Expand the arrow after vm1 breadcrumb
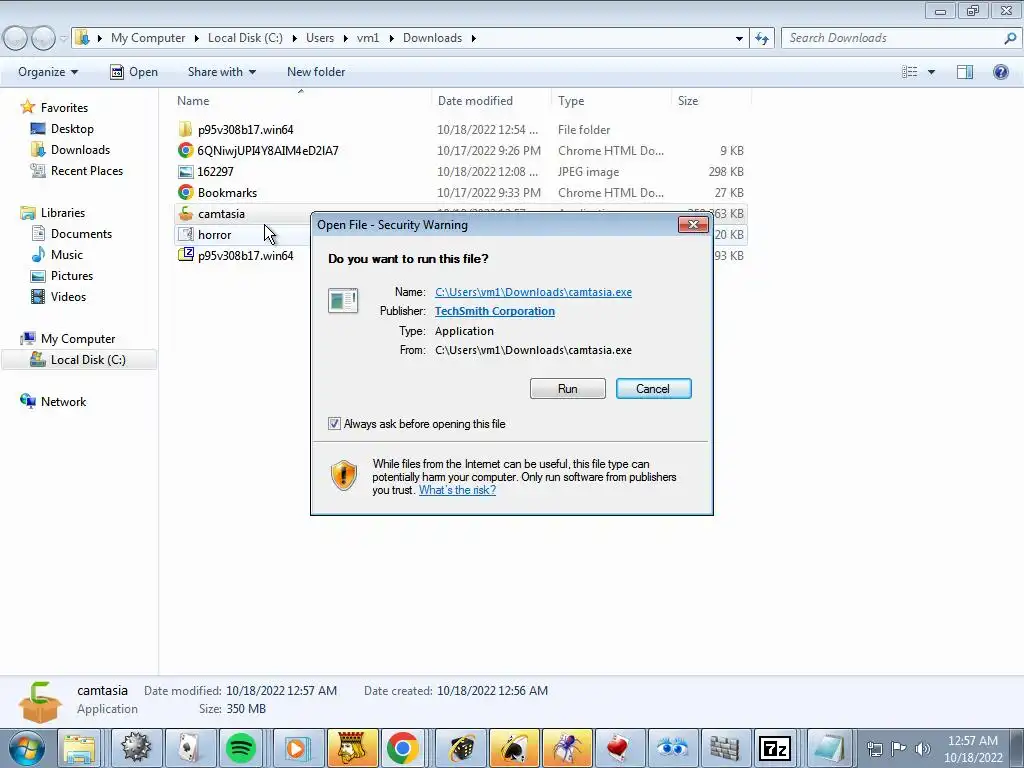The image size is (1024, 768). pyautogui.click(x=391, y=38)
